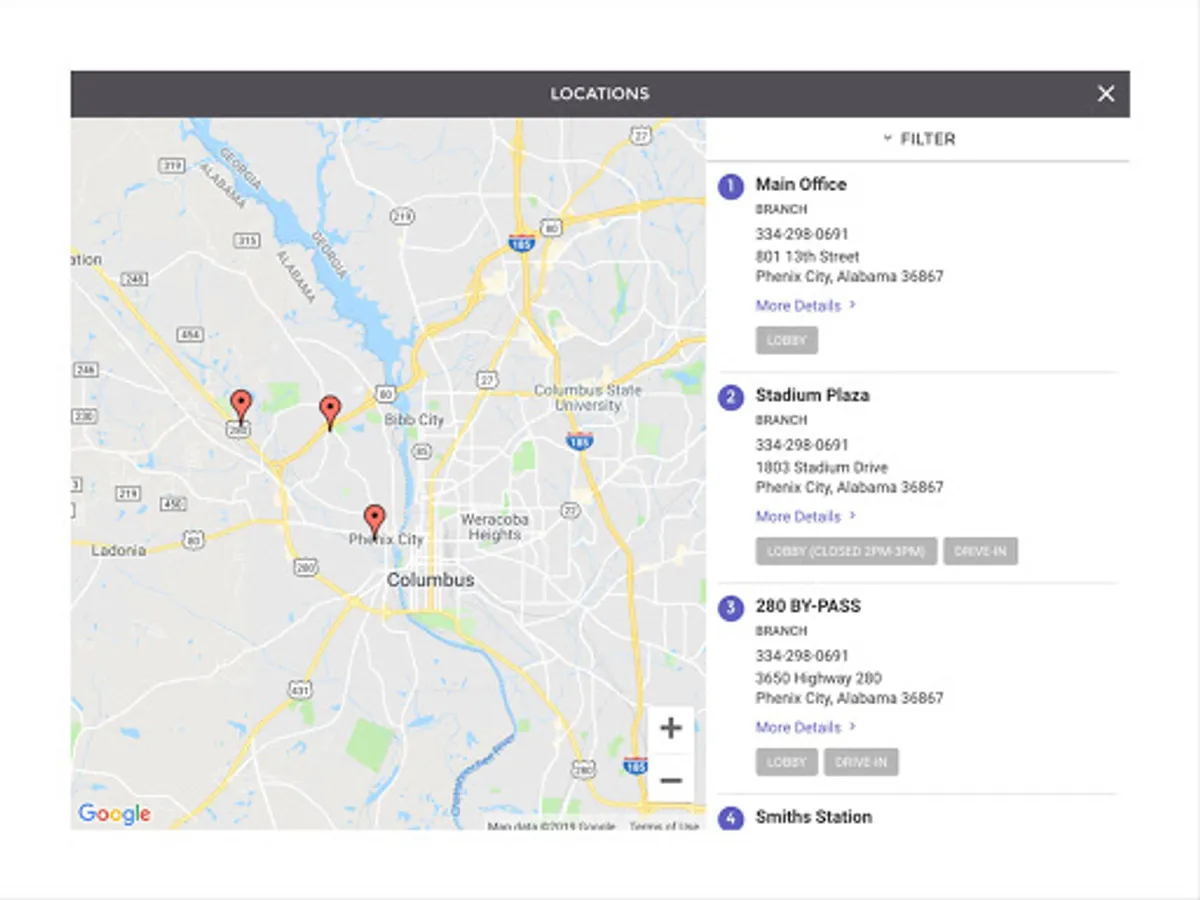Screen dimensions: 1200x900
Task: Click the 1803 Stadium Drive address
Action: pos(821,468)
